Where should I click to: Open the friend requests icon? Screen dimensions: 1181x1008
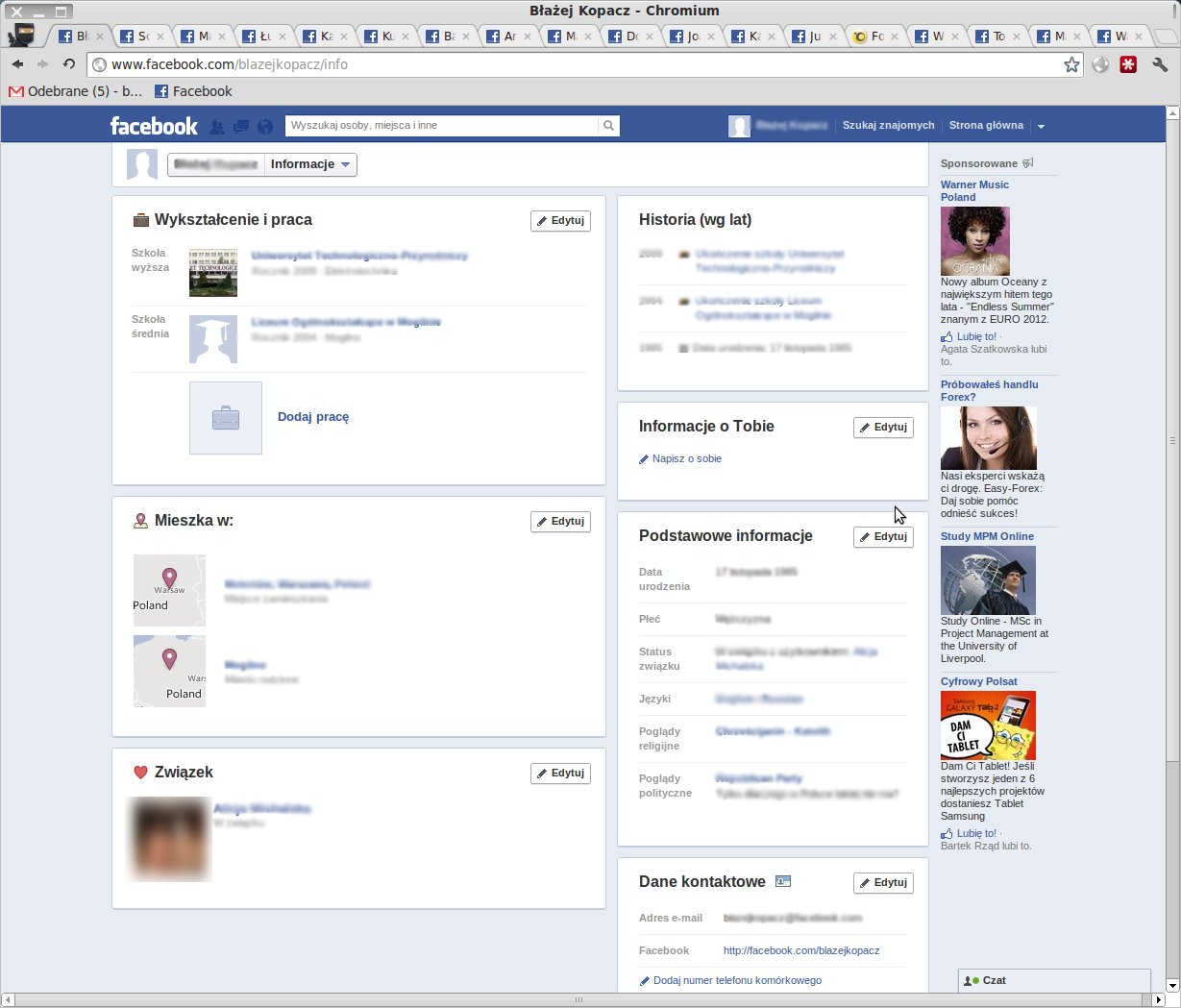coord(217,126)
